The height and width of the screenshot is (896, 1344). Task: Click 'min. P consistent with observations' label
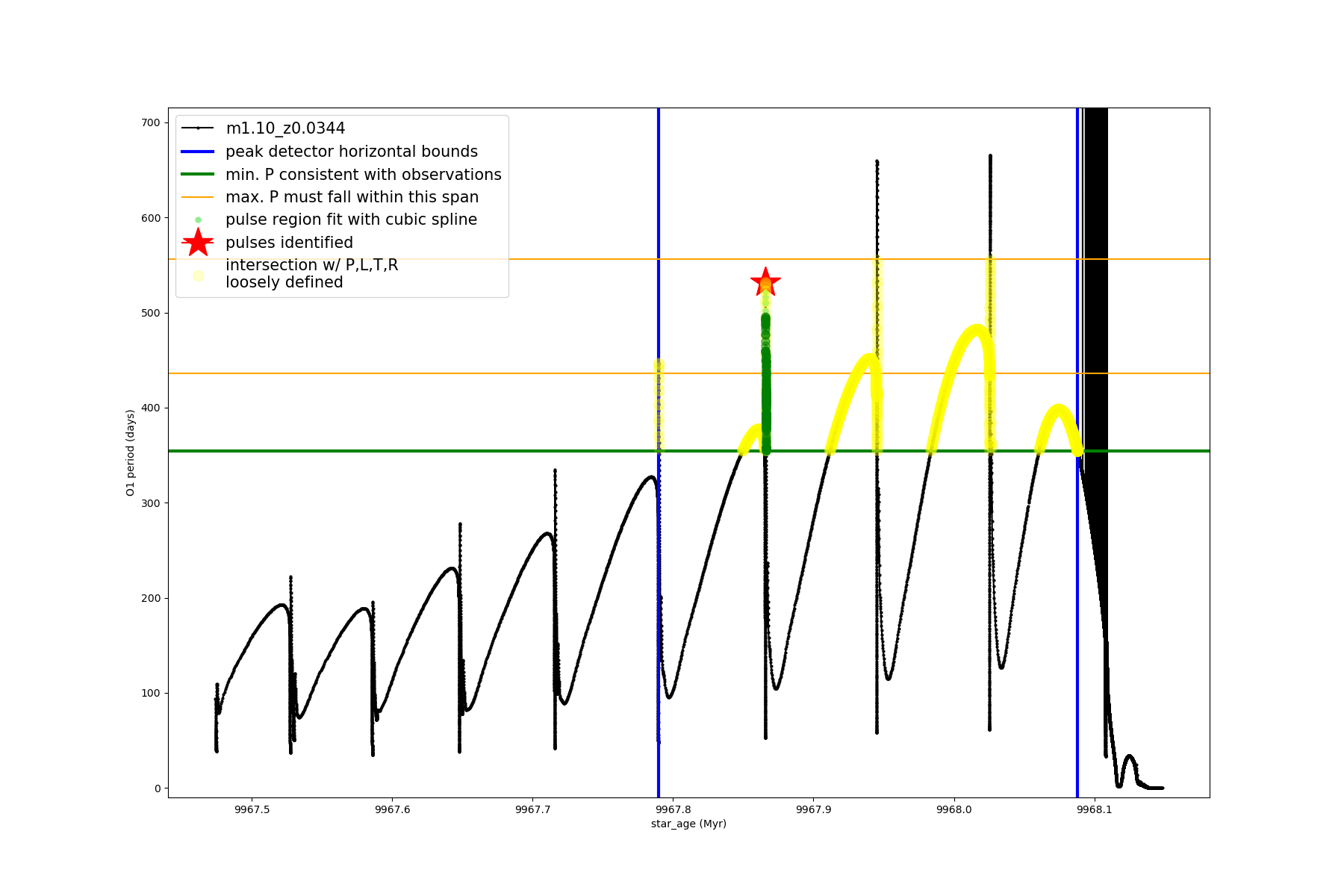(363, 175)
